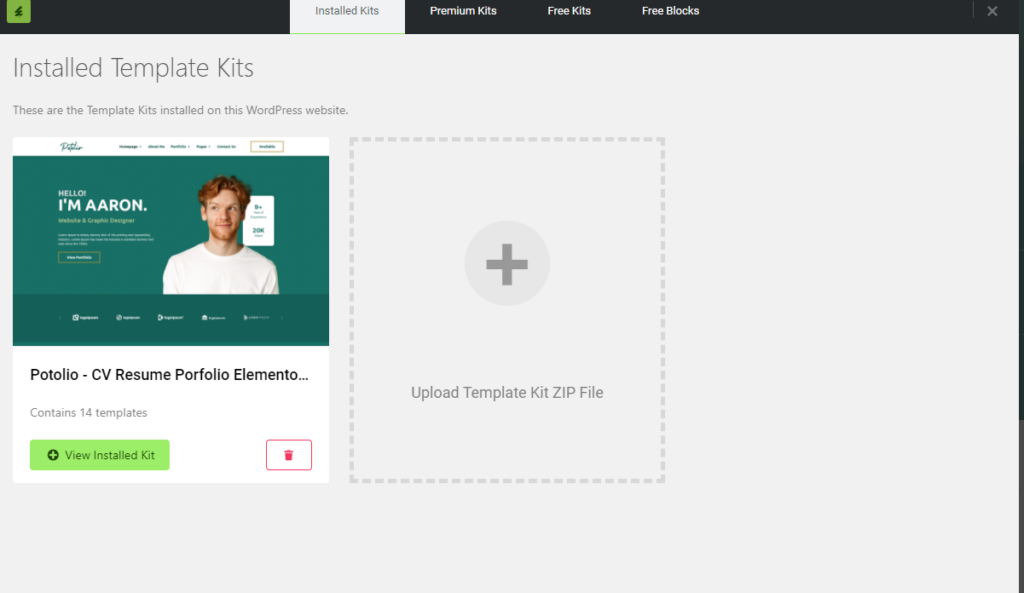Click the Available button in preview header
Screen dimensions: 1024x593
click(267, 146)
